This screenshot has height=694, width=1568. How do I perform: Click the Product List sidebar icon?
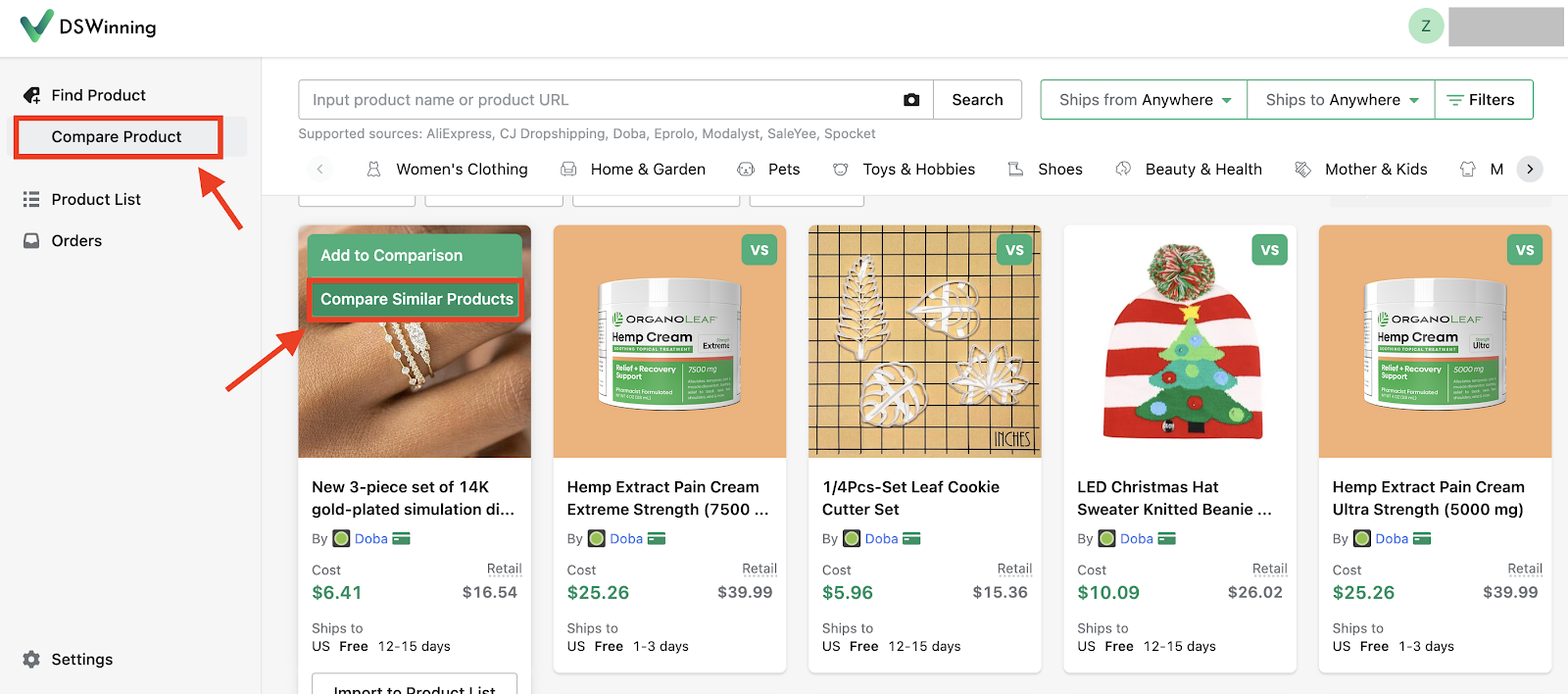tap(31, 199)
